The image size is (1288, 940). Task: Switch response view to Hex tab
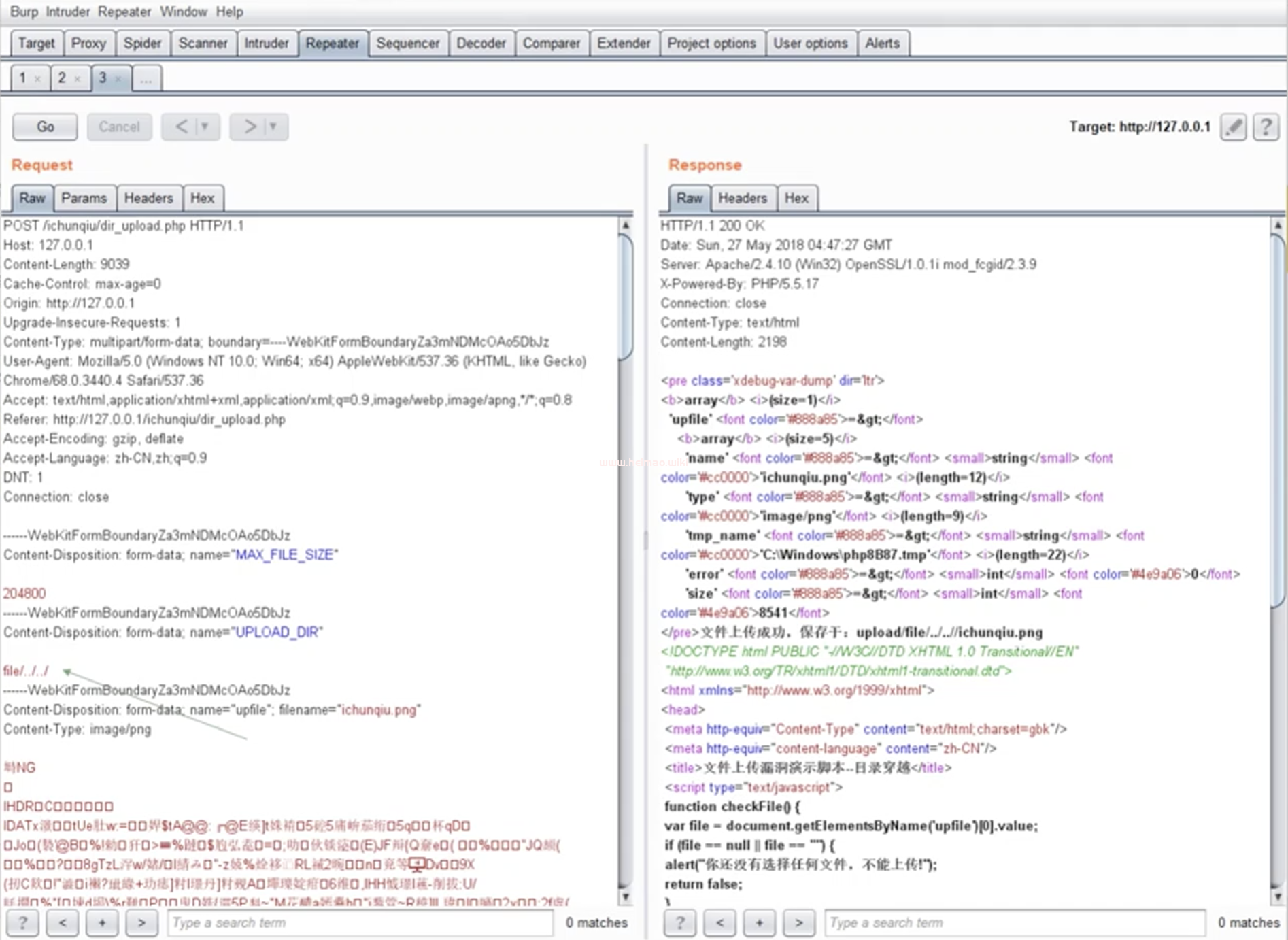pos(796,198)
